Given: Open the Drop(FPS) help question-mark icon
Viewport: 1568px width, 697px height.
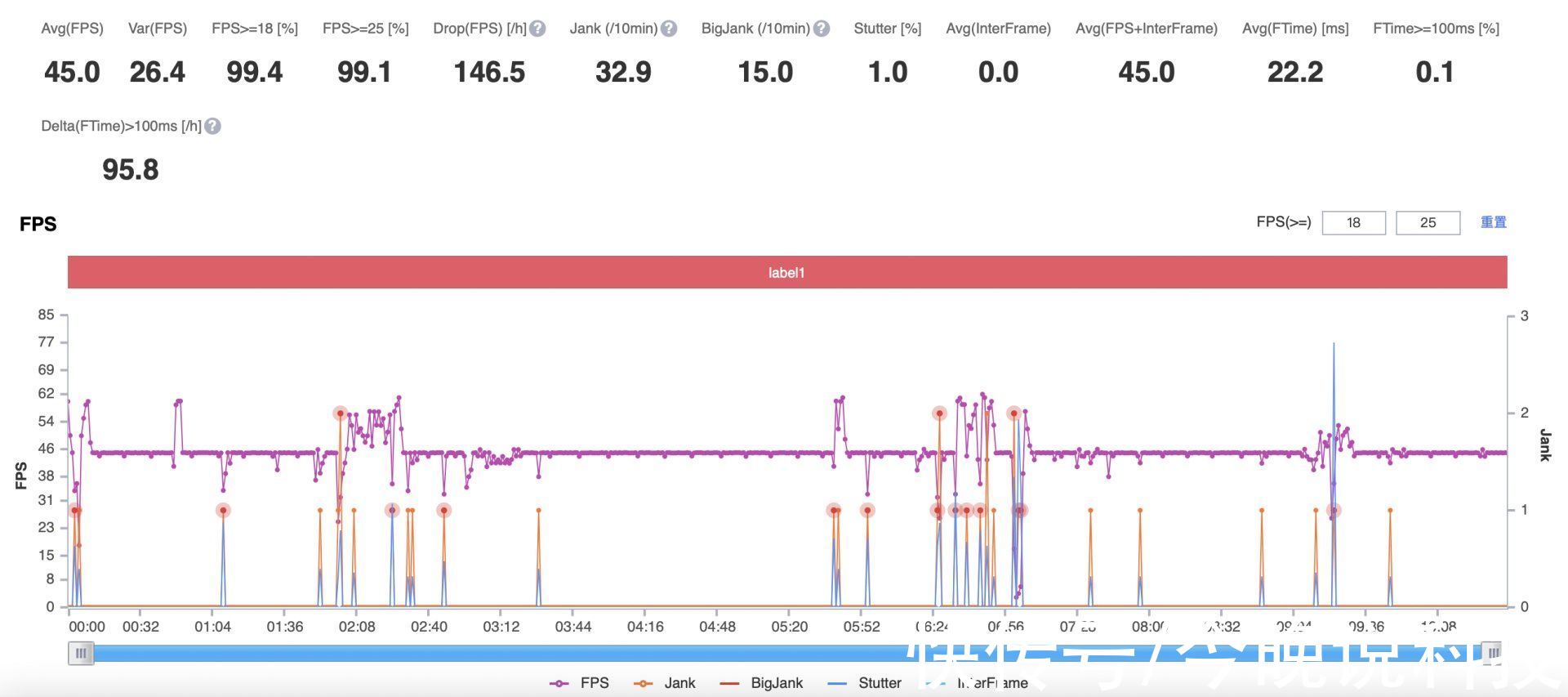Looking at the screenshot, I should pos(537,29).
